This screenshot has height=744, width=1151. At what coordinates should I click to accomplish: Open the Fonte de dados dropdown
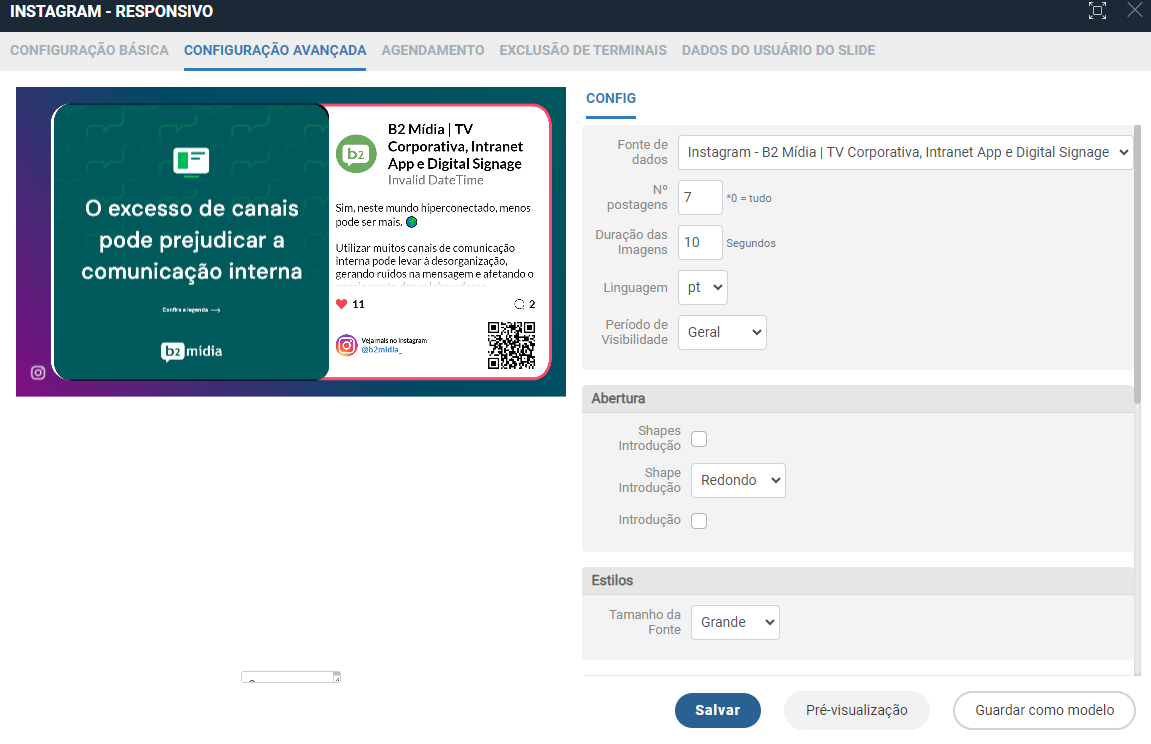tap(905, 153)
